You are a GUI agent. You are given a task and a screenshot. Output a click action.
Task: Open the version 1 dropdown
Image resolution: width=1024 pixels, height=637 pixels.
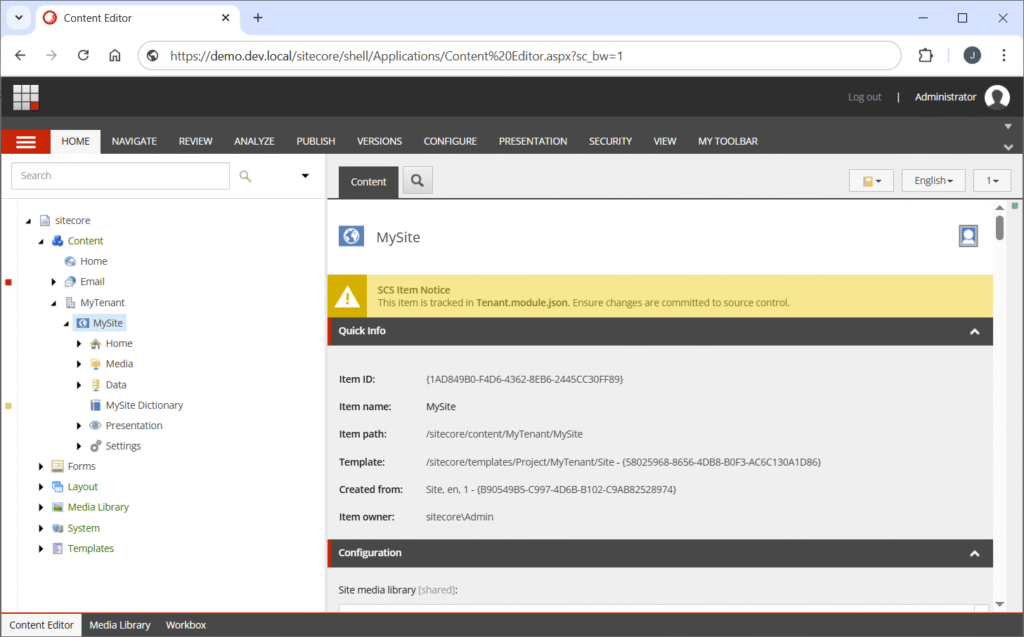[x=992, y=180]
